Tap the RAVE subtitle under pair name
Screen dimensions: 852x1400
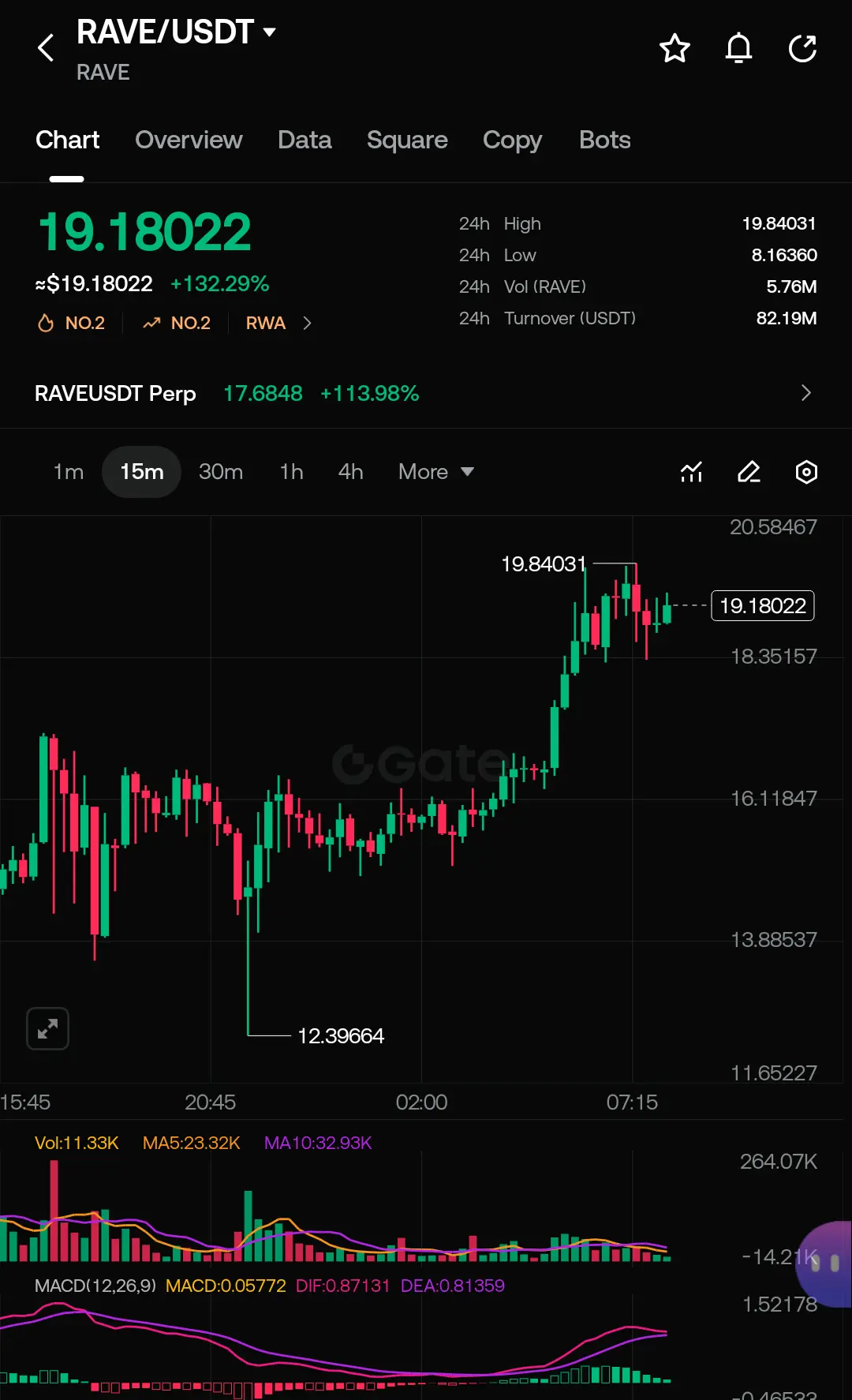coord(103,73)
